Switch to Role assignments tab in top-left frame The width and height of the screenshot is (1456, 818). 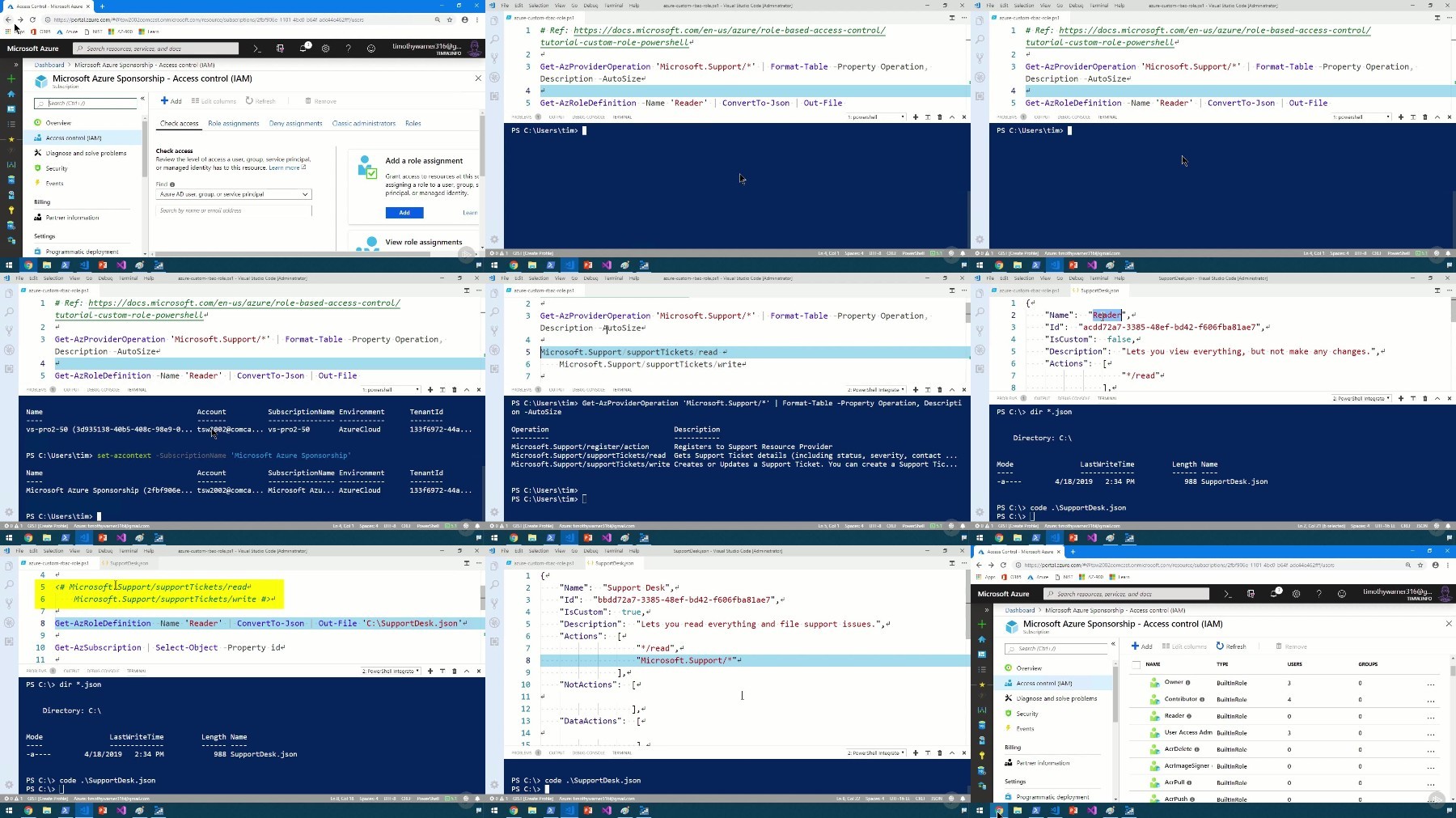(233, 124)
